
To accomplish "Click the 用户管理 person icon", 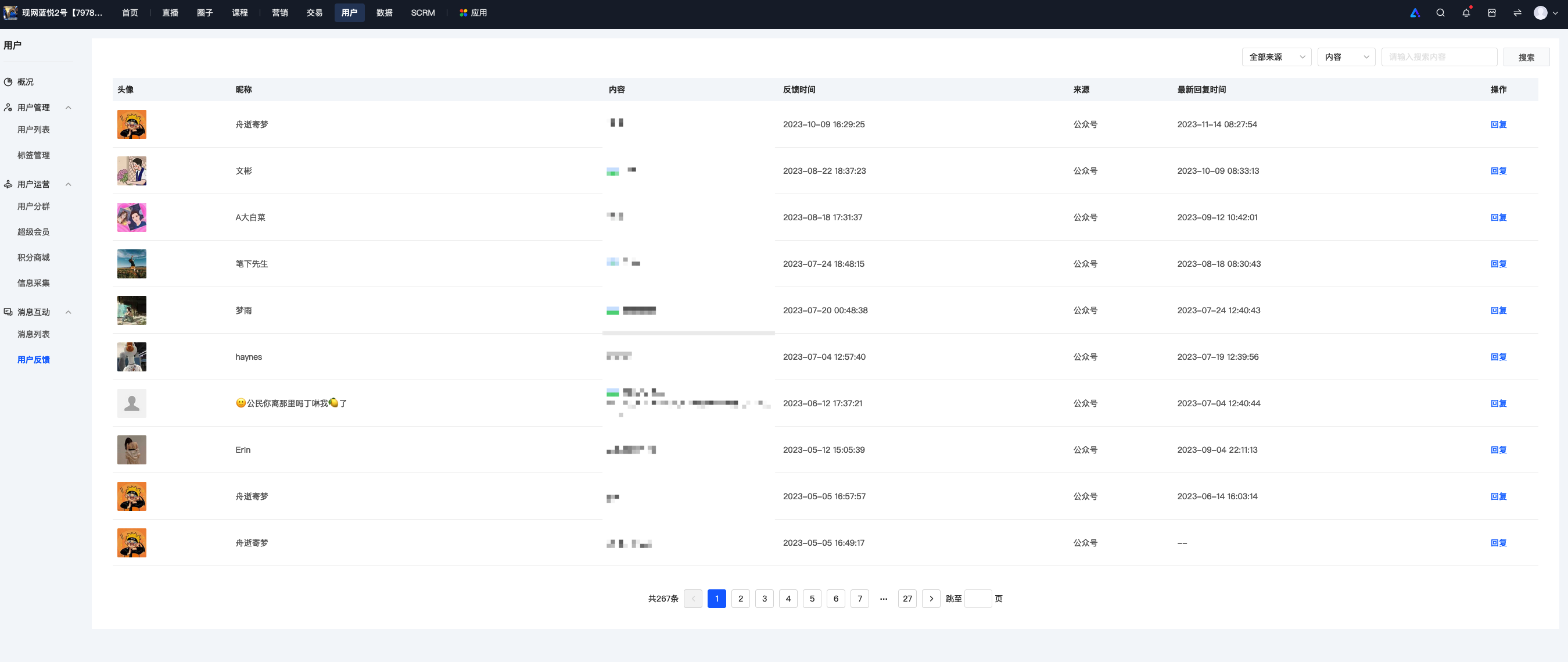I will tap(8, 107).
